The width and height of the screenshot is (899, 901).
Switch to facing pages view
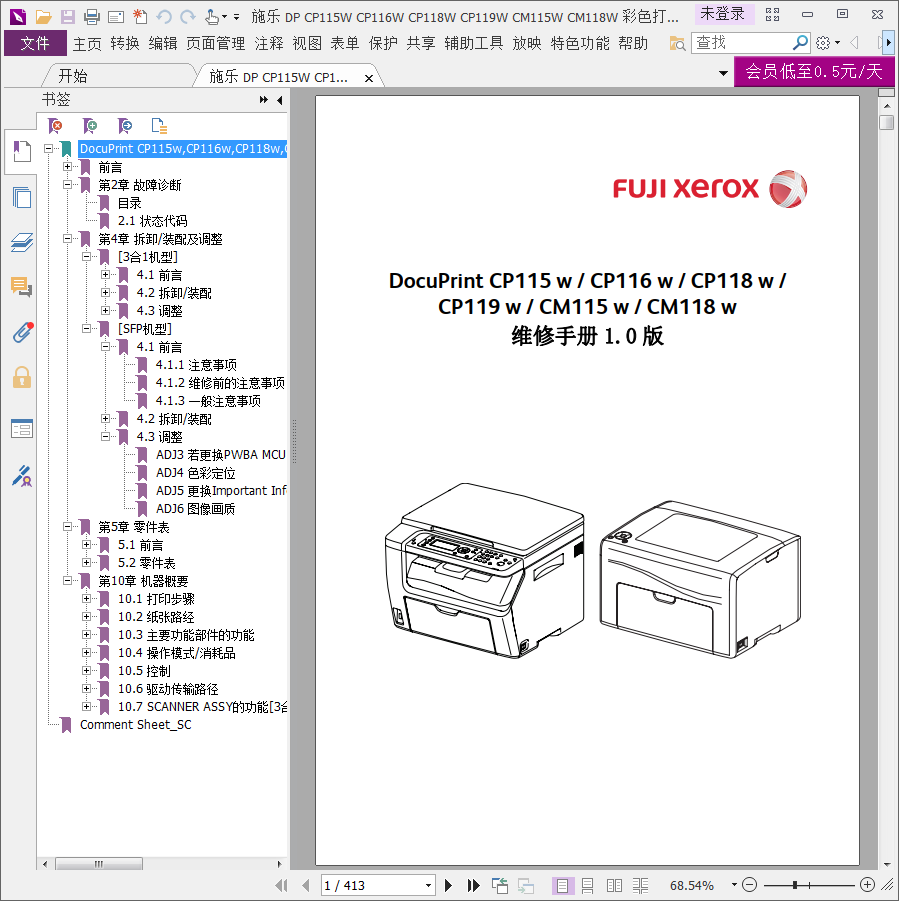pos(614,885)
